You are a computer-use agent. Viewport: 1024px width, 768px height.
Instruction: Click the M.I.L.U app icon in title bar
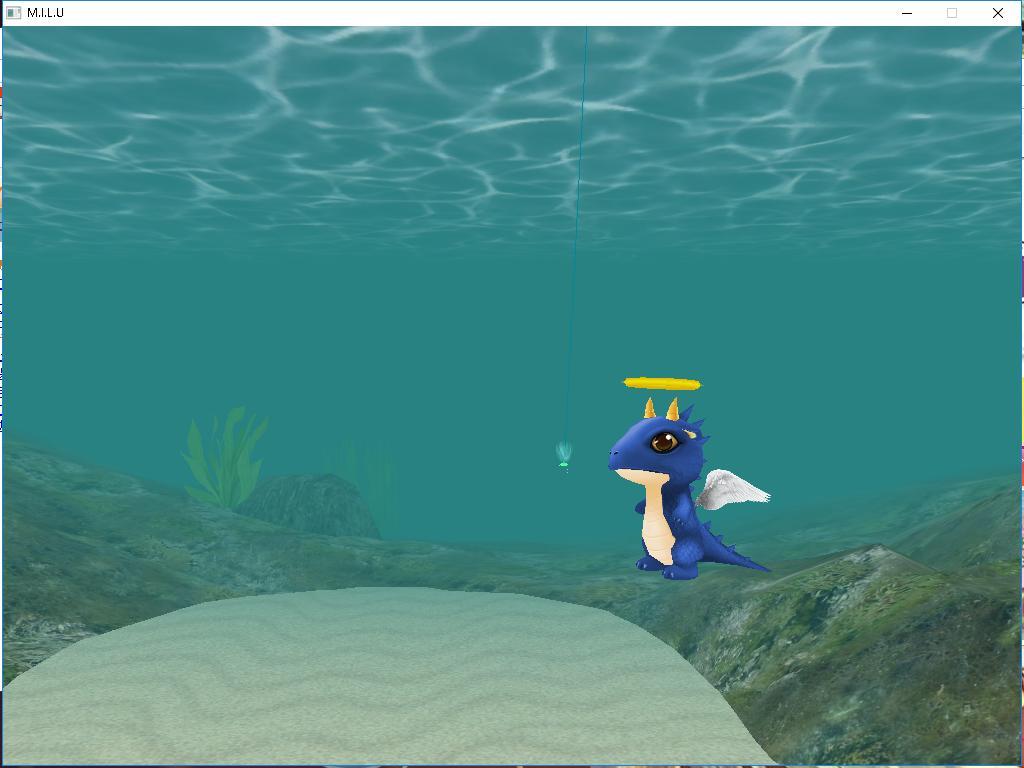point(14,13)
